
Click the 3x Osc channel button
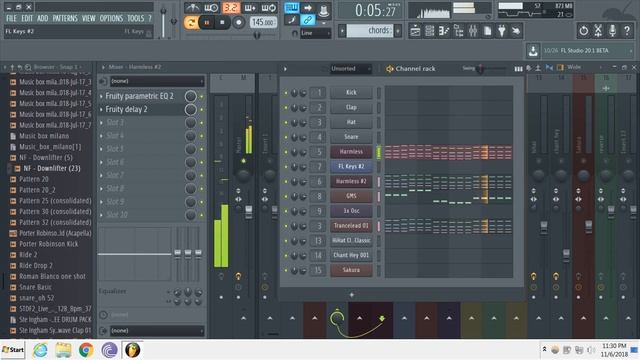(351, 211)
